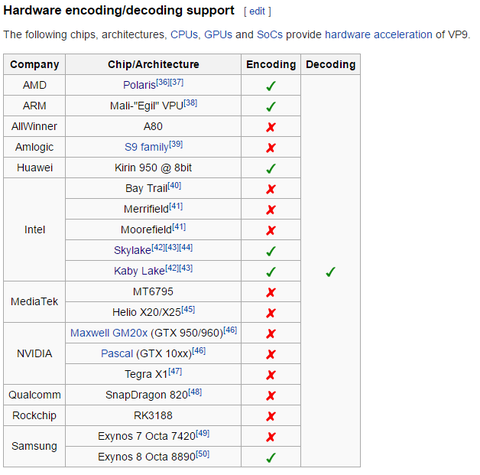
Task: Click the Encoding column header
Action: click(271, 64)
